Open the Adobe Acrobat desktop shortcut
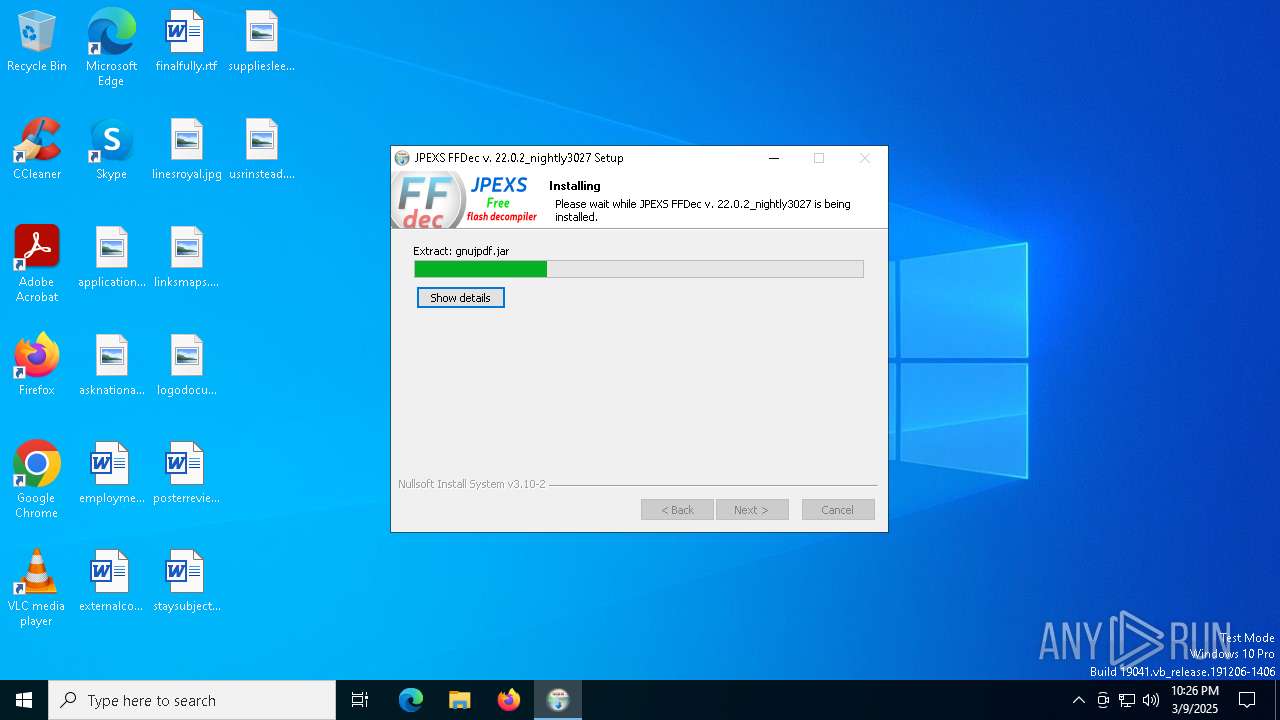 37,264
